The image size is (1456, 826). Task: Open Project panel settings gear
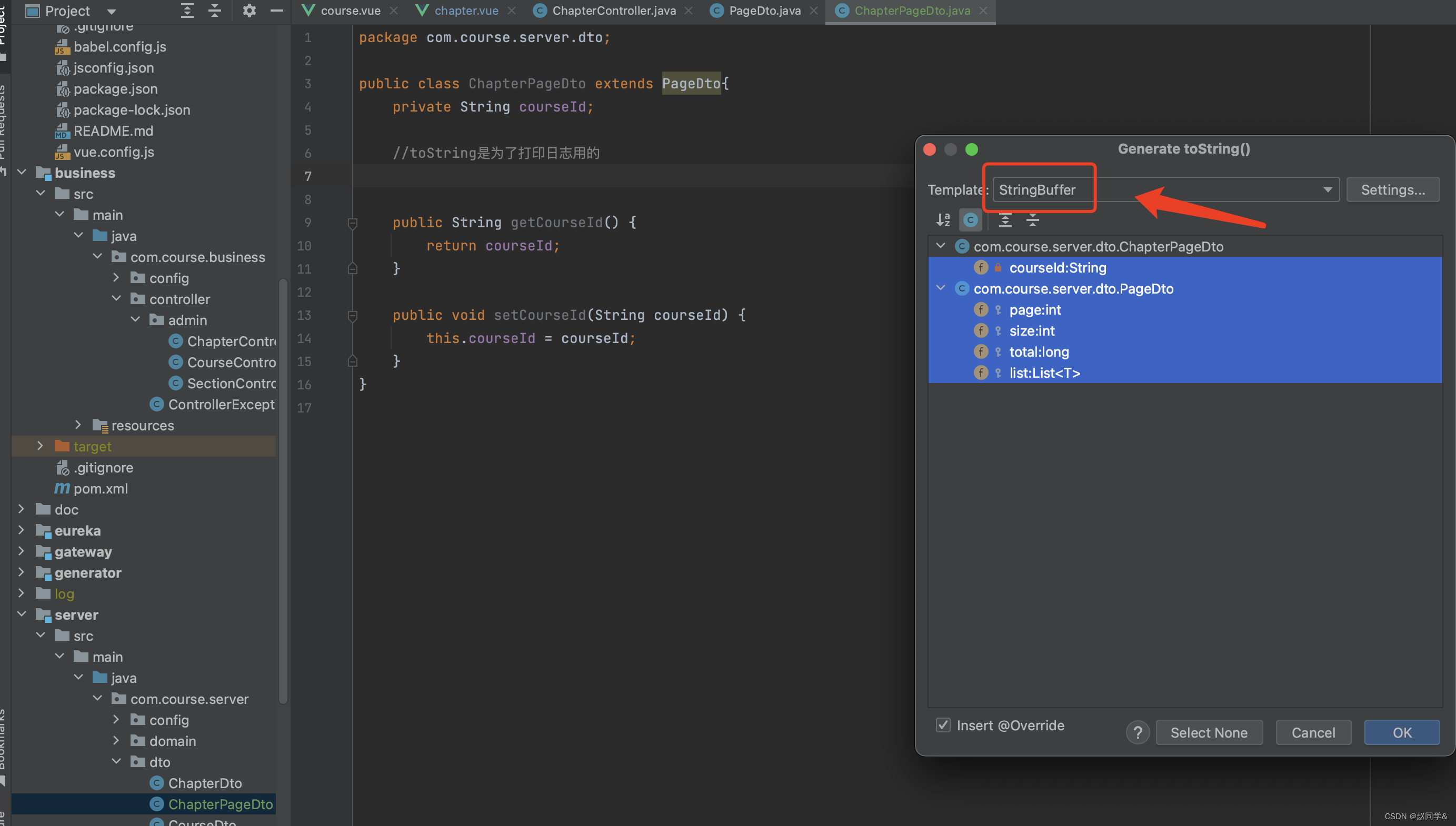tap(249, 11)
